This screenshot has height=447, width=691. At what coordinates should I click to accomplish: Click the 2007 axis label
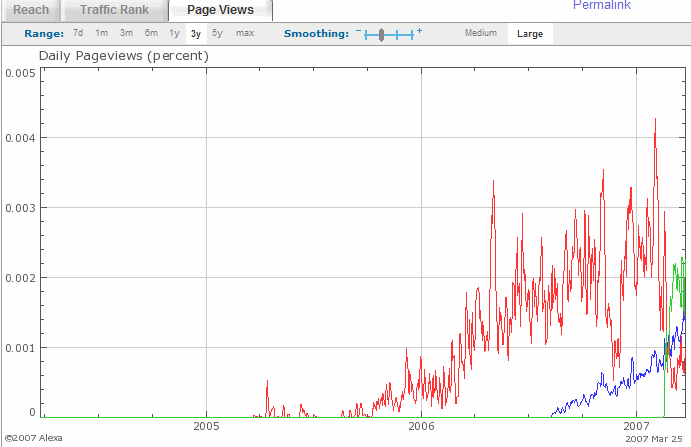tap(636, 426)
